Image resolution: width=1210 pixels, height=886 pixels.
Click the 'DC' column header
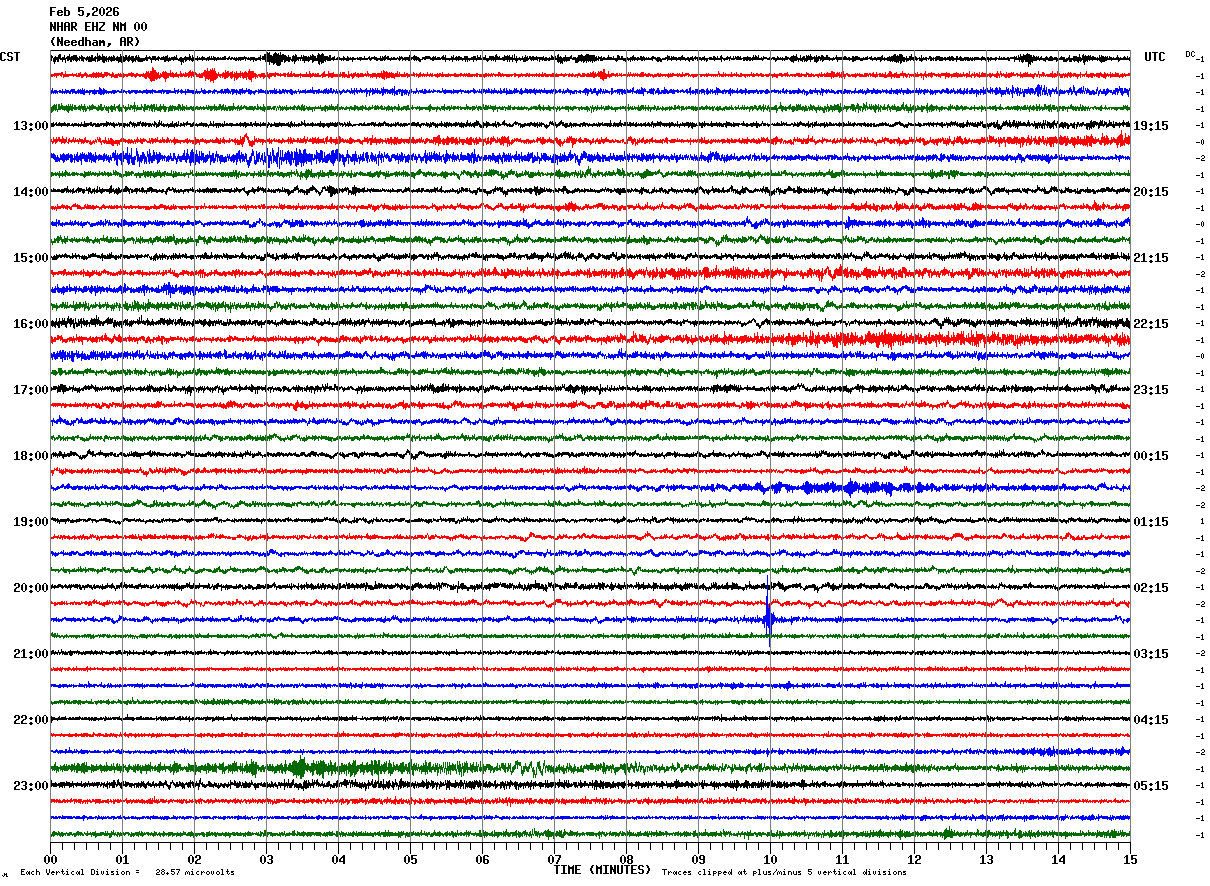click(x=1190, y=54)
